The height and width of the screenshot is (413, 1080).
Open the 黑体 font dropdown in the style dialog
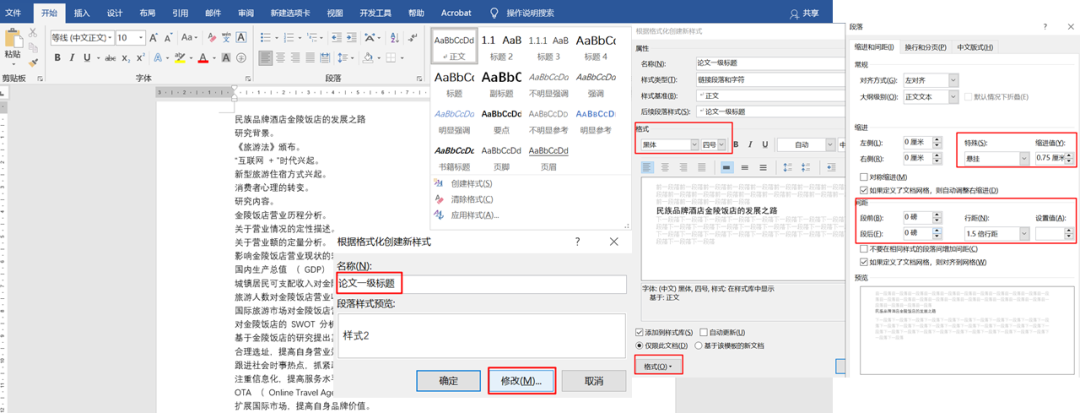(x=694, y=145)
